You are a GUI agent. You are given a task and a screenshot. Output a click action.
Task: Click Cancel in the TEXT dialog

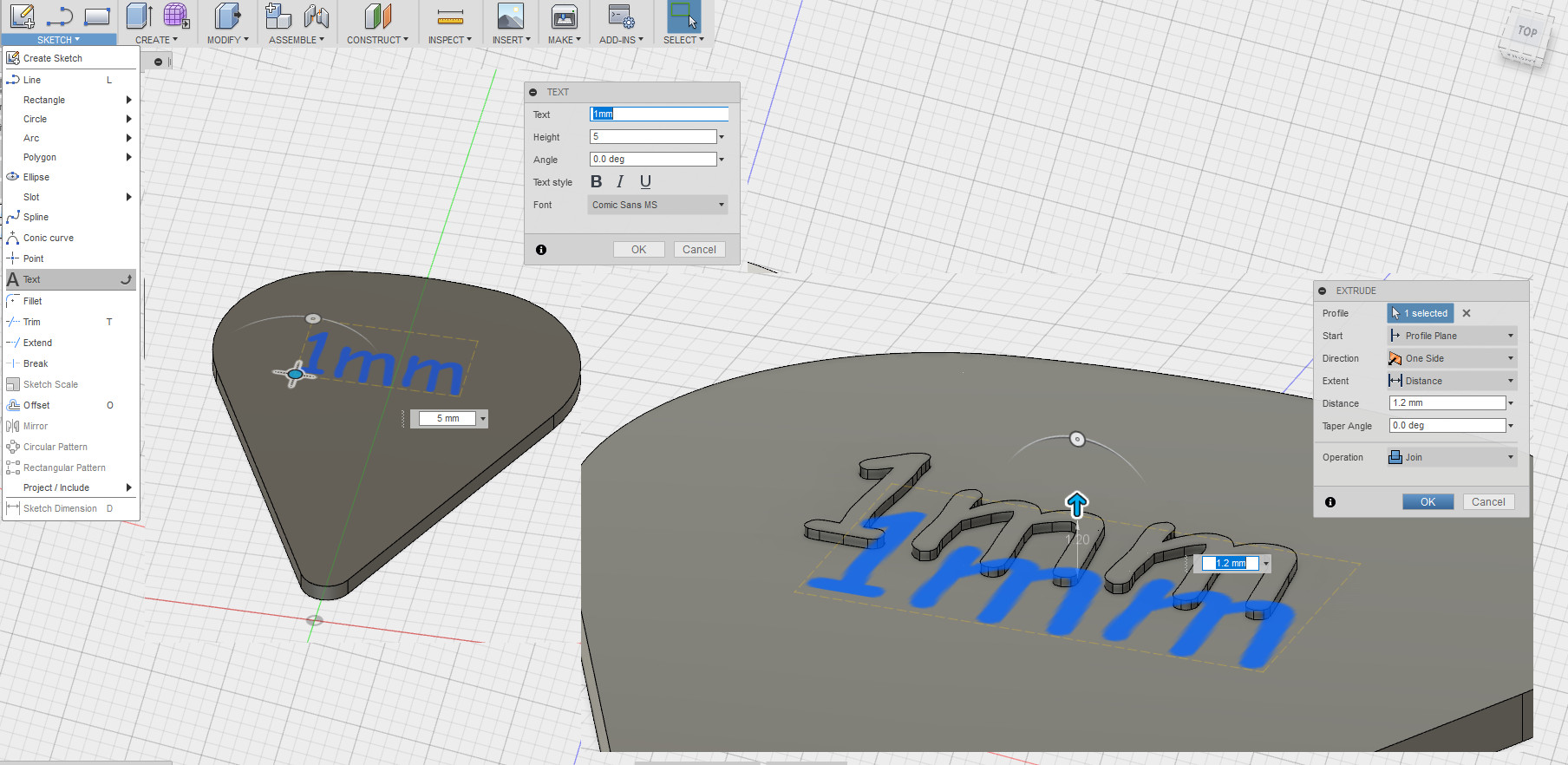coord(699,250)
